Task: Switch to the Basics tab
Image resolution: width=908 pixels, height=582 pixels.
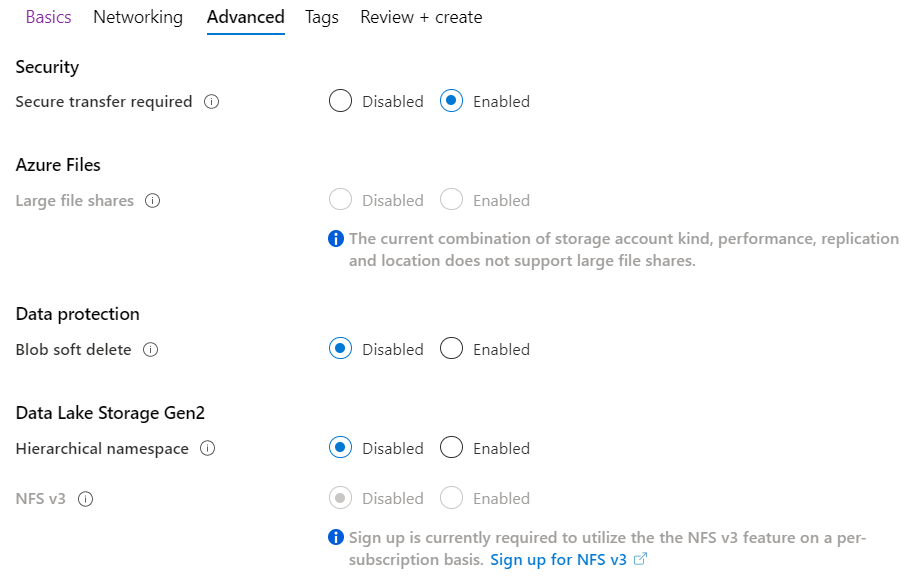Action: tap(49, 17)
